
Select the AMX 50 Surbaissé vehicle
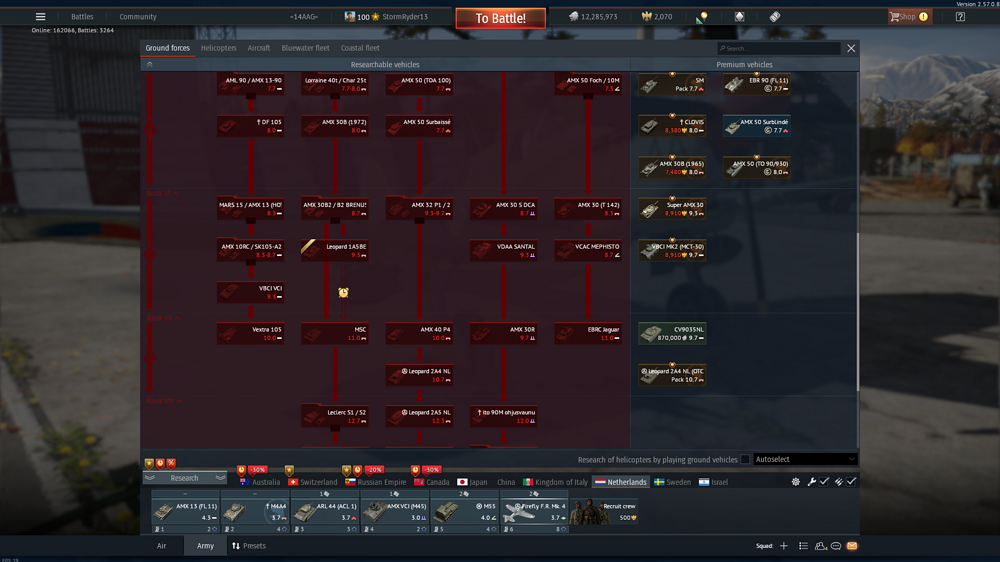pos(419,126)
